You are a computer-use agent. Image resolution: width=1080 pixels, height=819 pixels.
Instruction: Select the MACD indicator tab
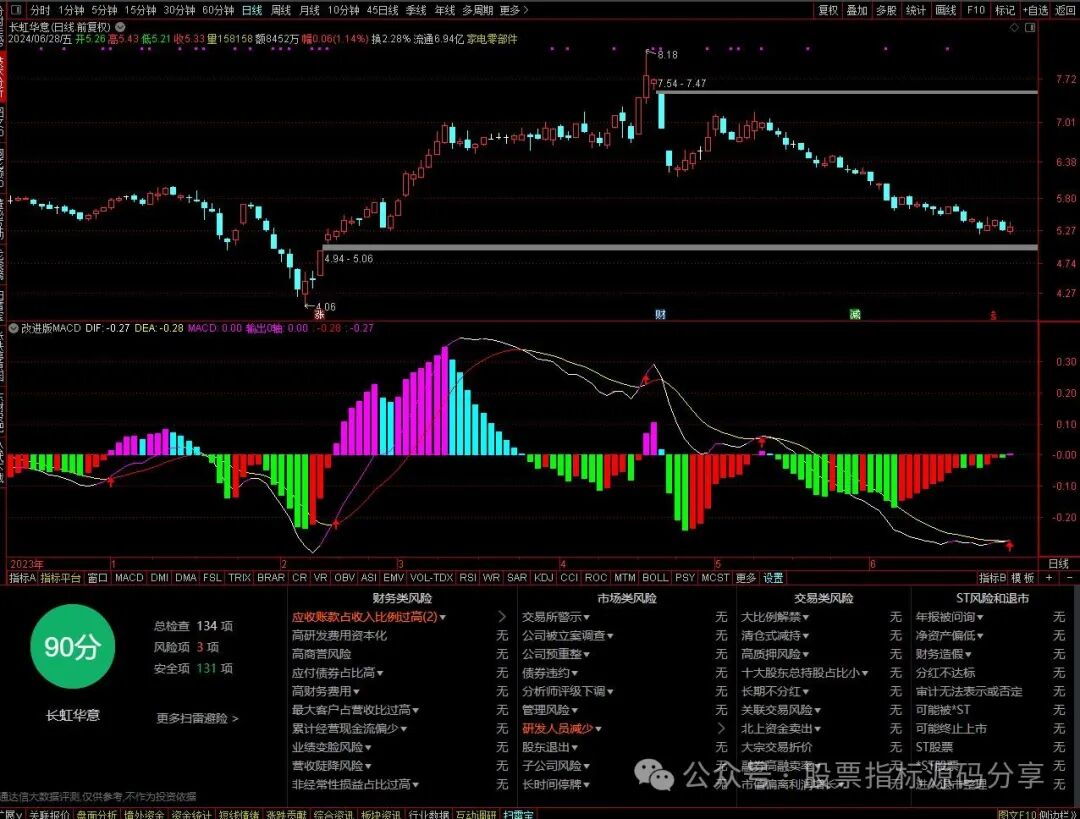click(x=129, y=577)
